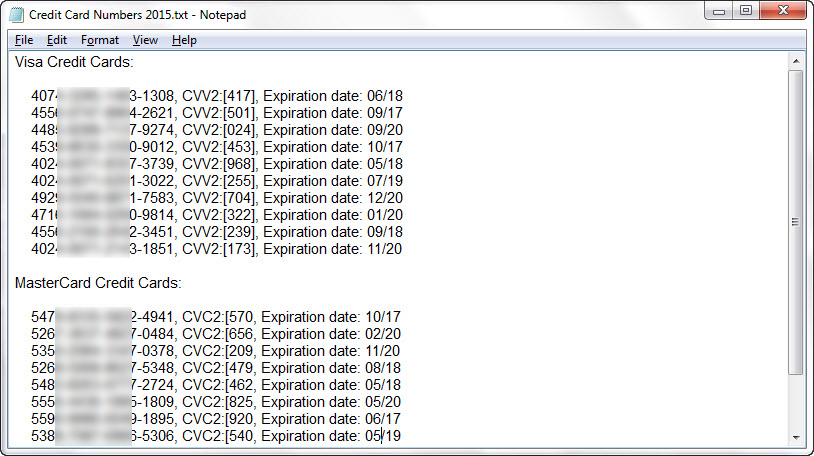814x456 pixels.
Task: Open the Edit menu
Action: [57, 40]
